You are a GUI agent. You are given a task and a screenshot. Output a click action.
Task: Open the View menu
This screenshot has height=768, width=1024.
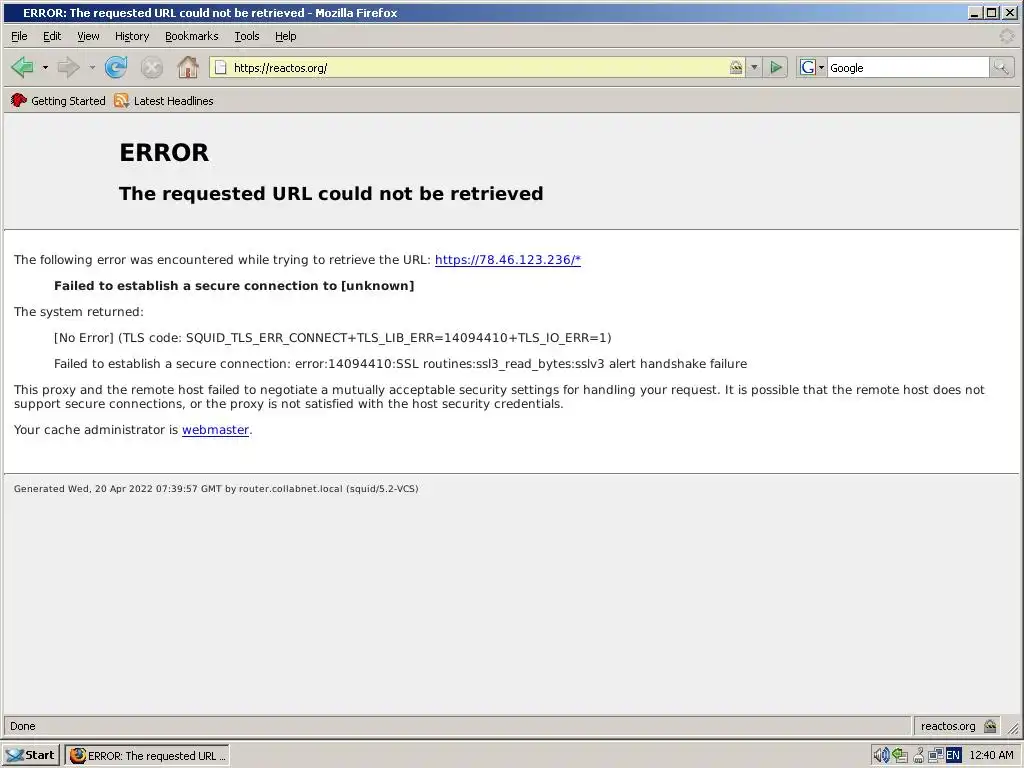[x=88, y=36]
